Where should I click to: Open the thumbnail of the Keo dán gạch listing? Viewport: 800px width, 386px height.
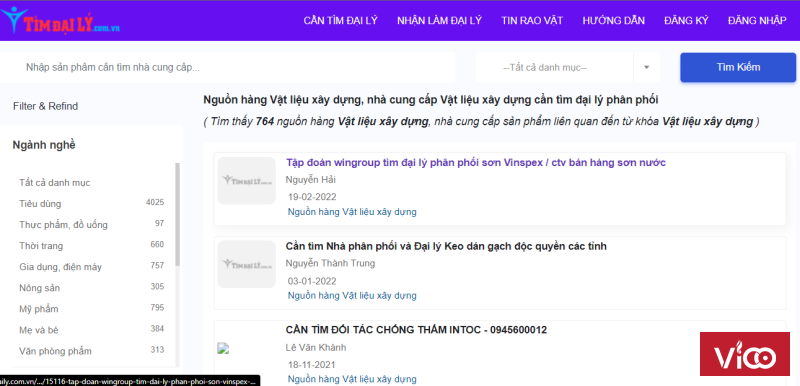point(246,264)
